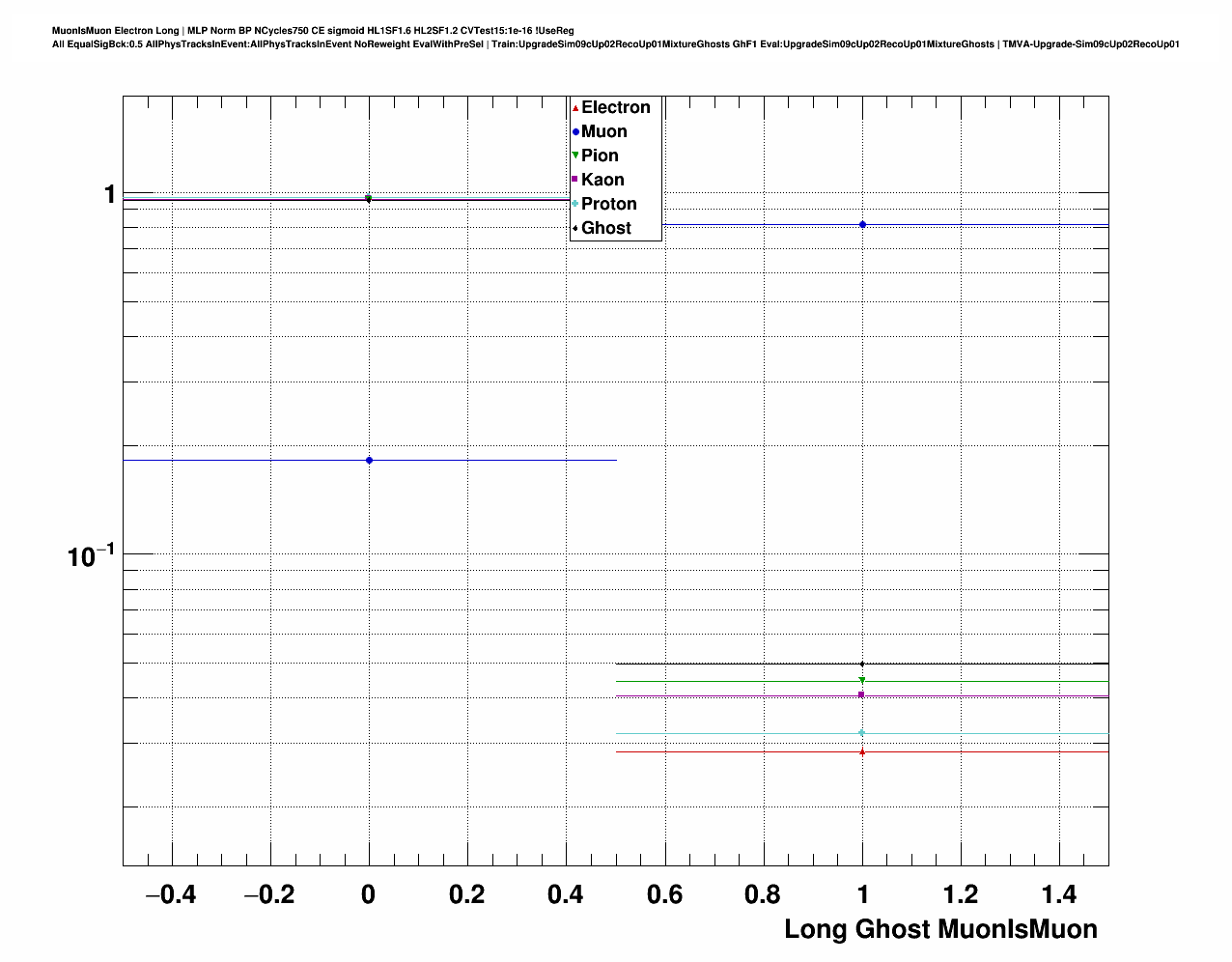This screenshot has width=1232, height=962.
Task: Click the black Ghost data point at x=1
Action: pyautogui.click(x=862, y=664)
